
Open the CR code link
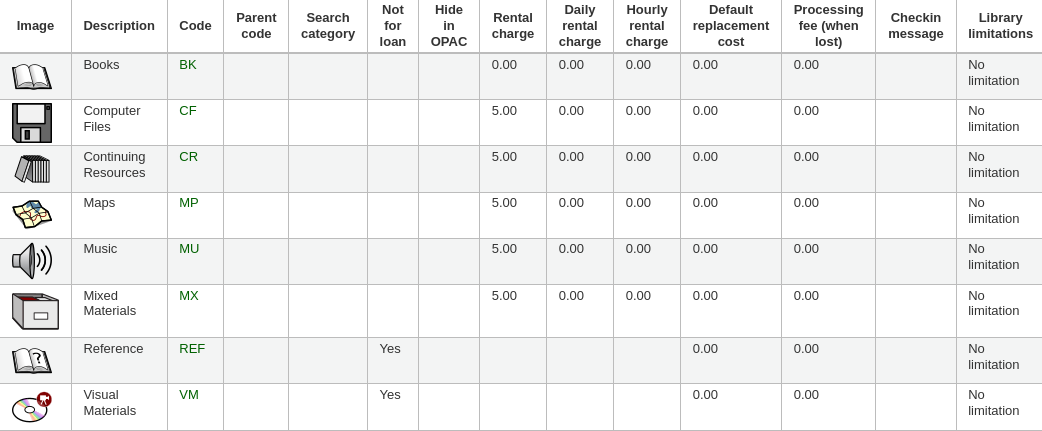188,157
